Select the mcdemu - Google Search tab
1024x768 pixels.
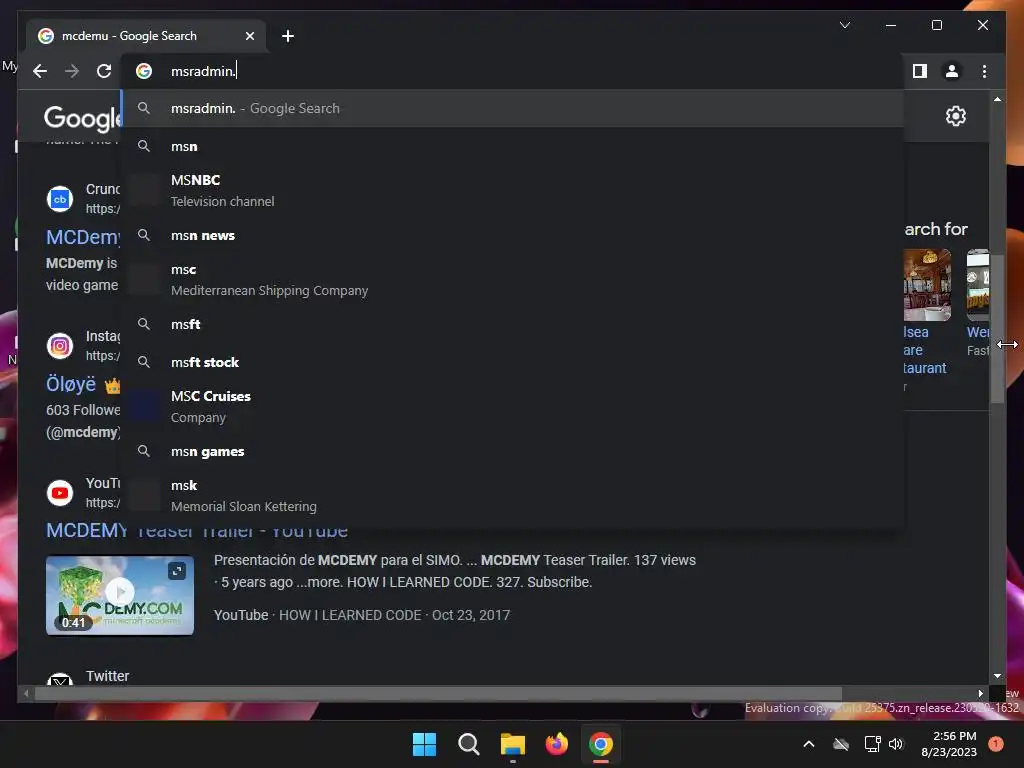pyautogui.click(x=146, y=36)
